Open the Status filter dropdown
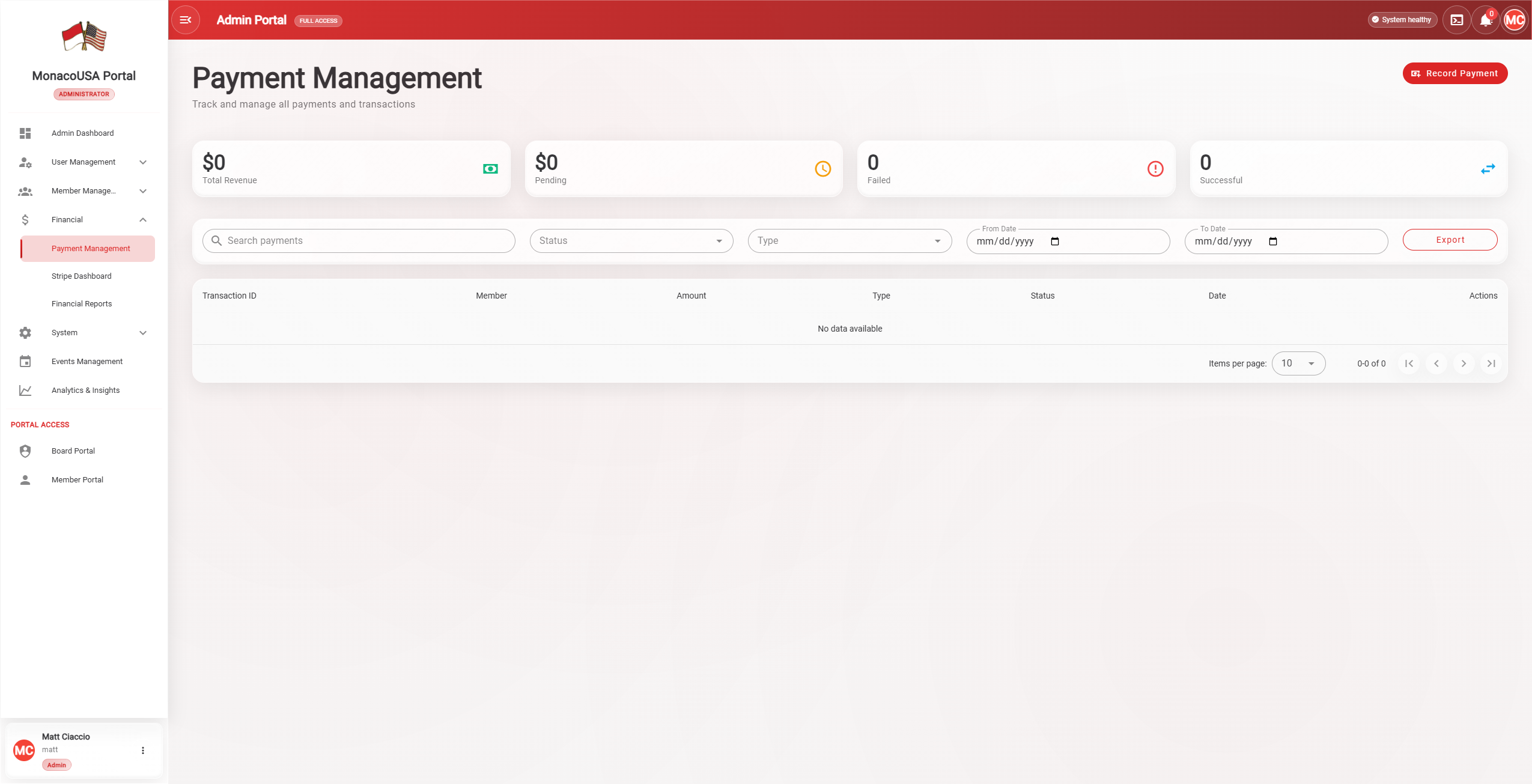The height and width of the screenshot is (784, 1532). click(631, 241)
